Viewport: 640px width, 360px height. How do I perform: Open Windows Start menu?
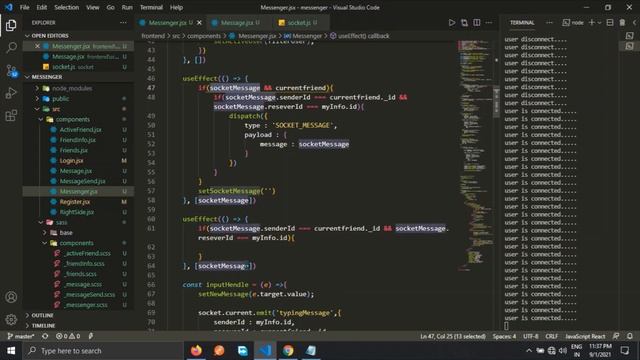[x=11, y=351]
